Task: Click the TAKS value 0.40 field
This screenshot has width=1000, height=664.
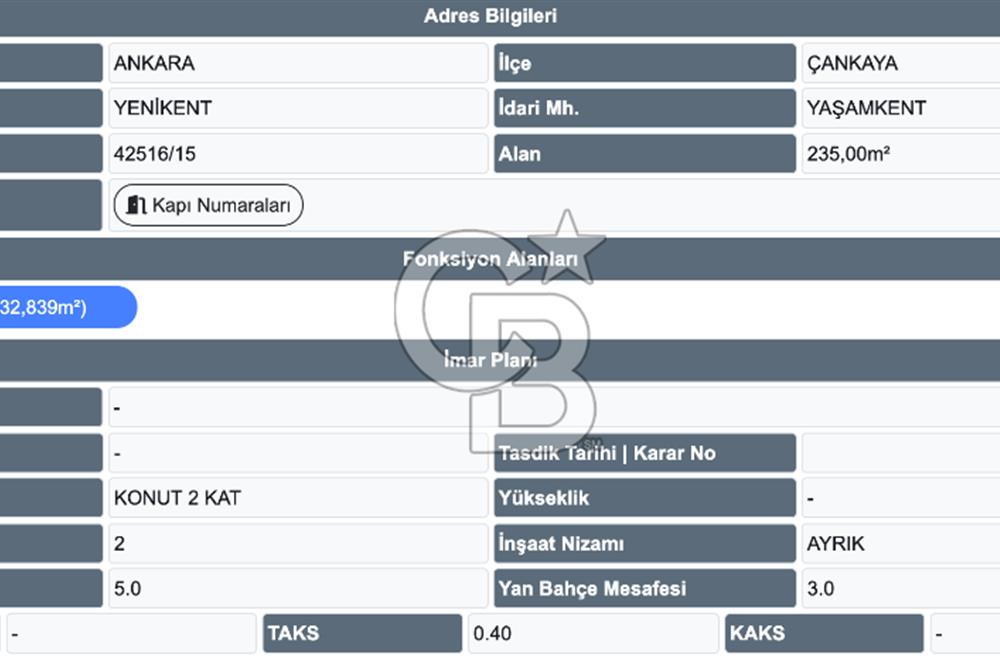Action: click(592, 633)
